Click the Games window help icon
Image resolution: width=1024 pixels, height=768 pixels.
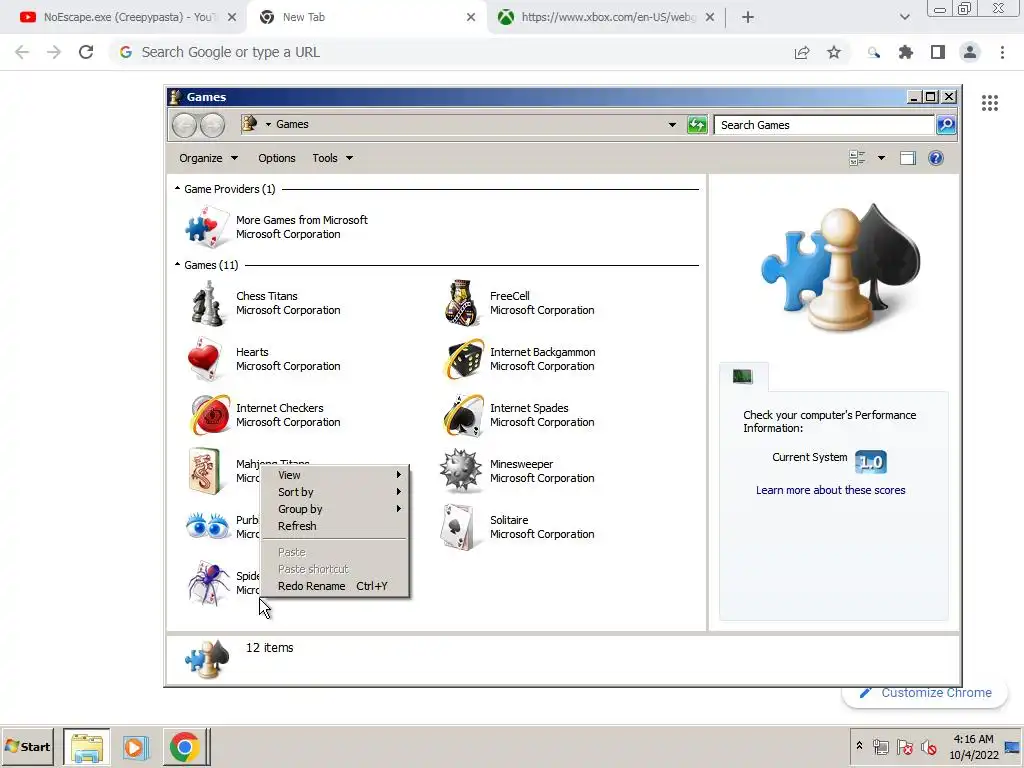(936, 158)
